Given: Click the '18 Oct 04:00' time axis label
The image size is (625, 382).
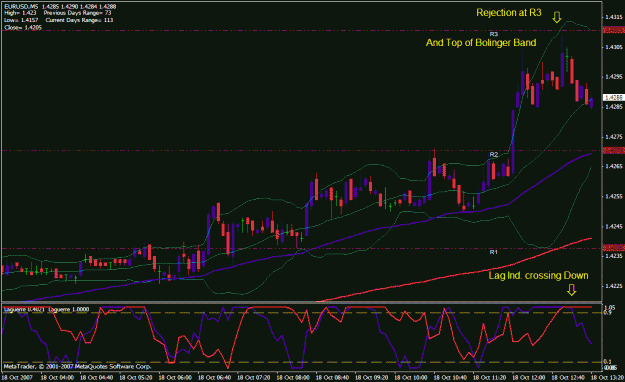Looking at the screenshot, I should (x=57, y=377).
